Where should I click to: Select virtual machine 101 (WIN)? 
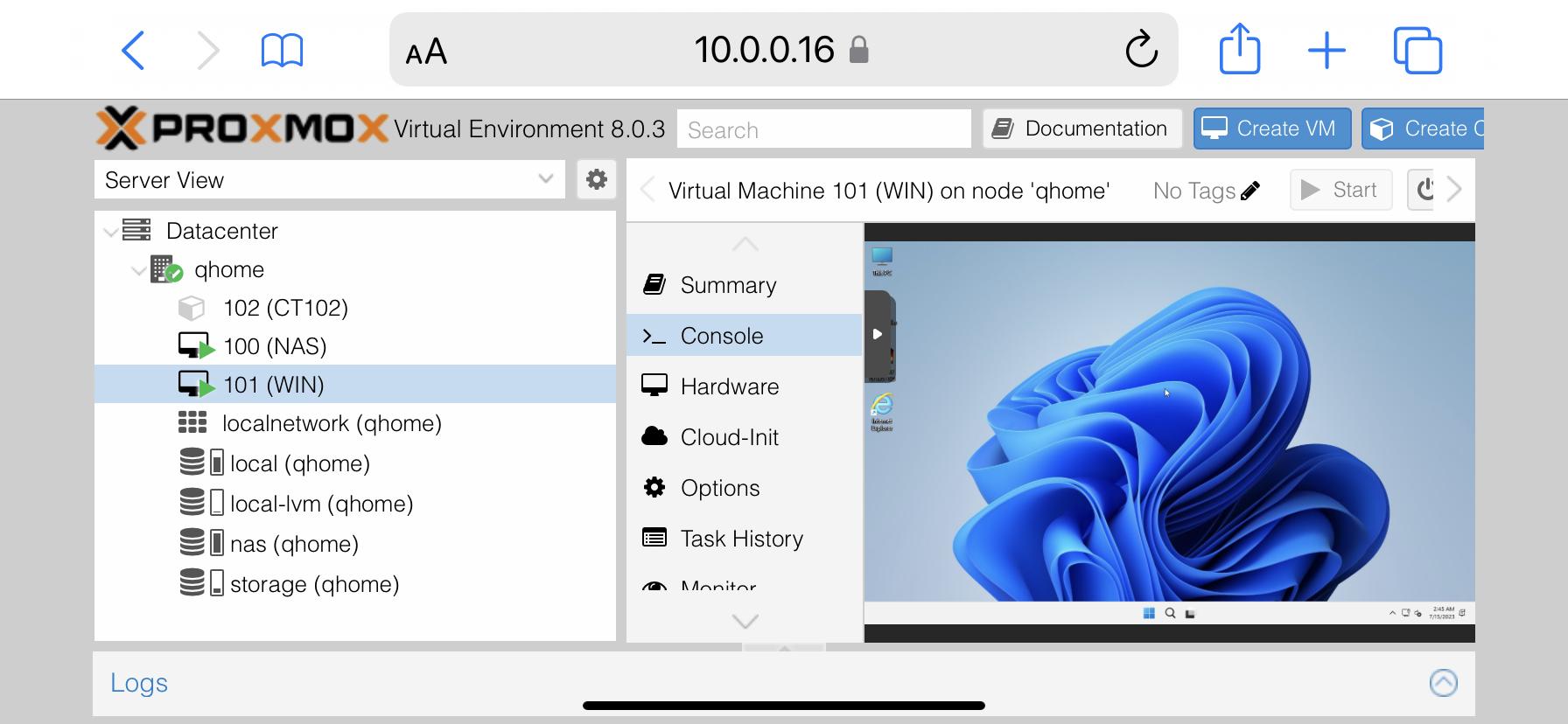[x=355, y=384]
